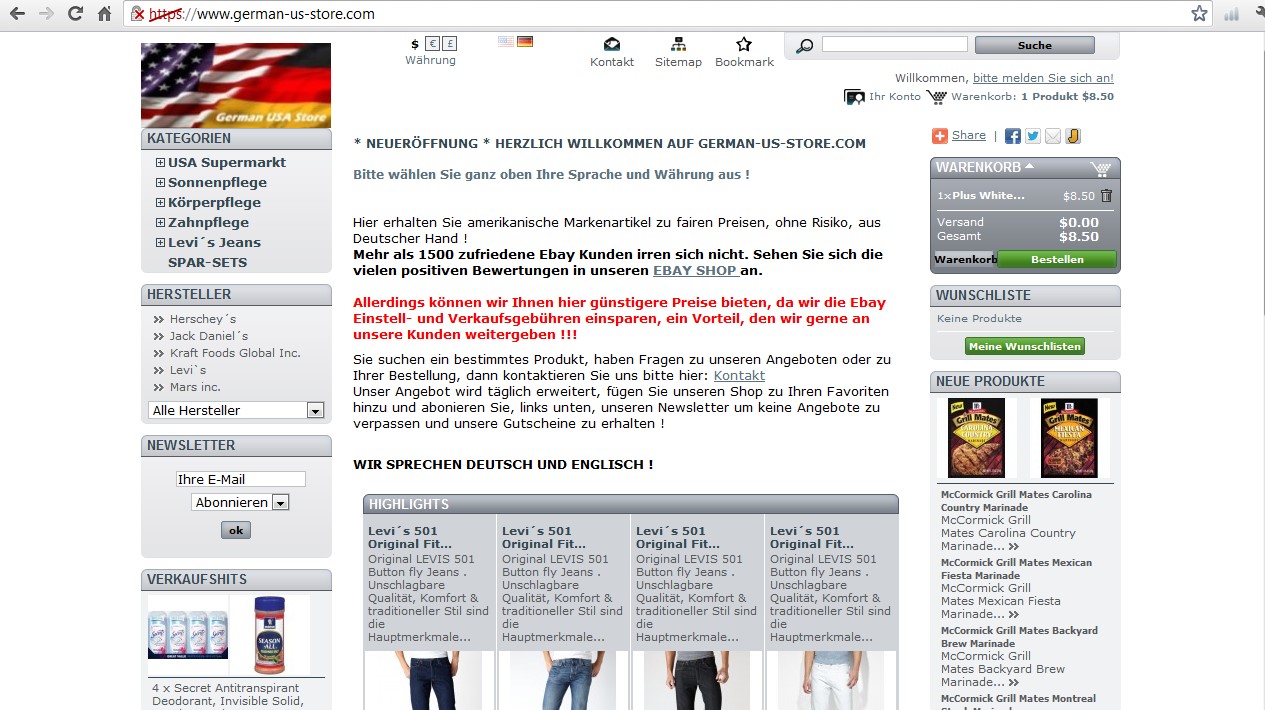Click the Meine Wunschlisten button
Screen dimensions: 1265x710
[x=1025, y=346]
